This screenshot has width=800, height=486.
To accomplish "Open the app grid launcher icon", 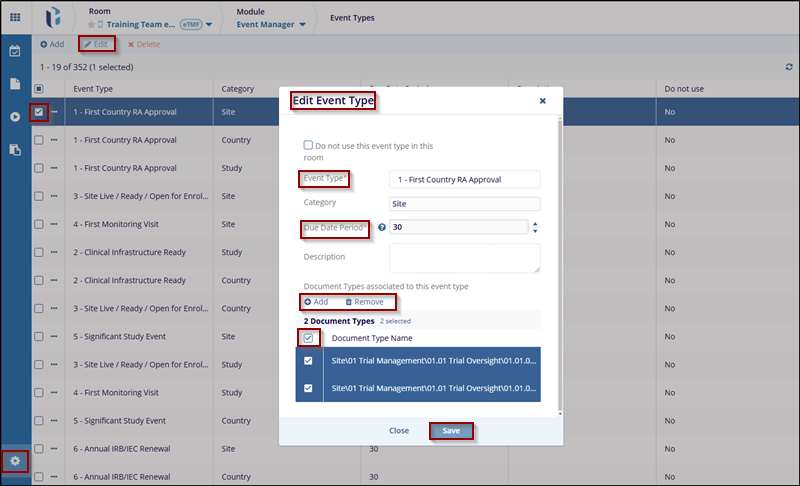I will coord(15,17).
